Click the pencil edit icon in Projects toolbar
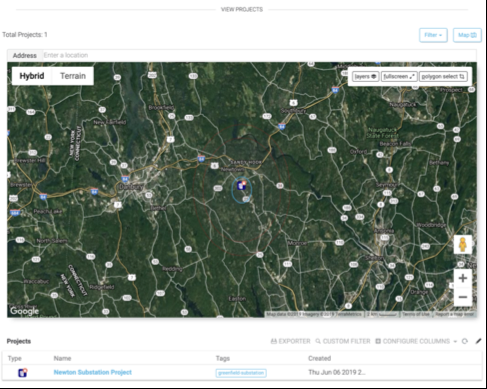487x389 pixels. point(478,341)
